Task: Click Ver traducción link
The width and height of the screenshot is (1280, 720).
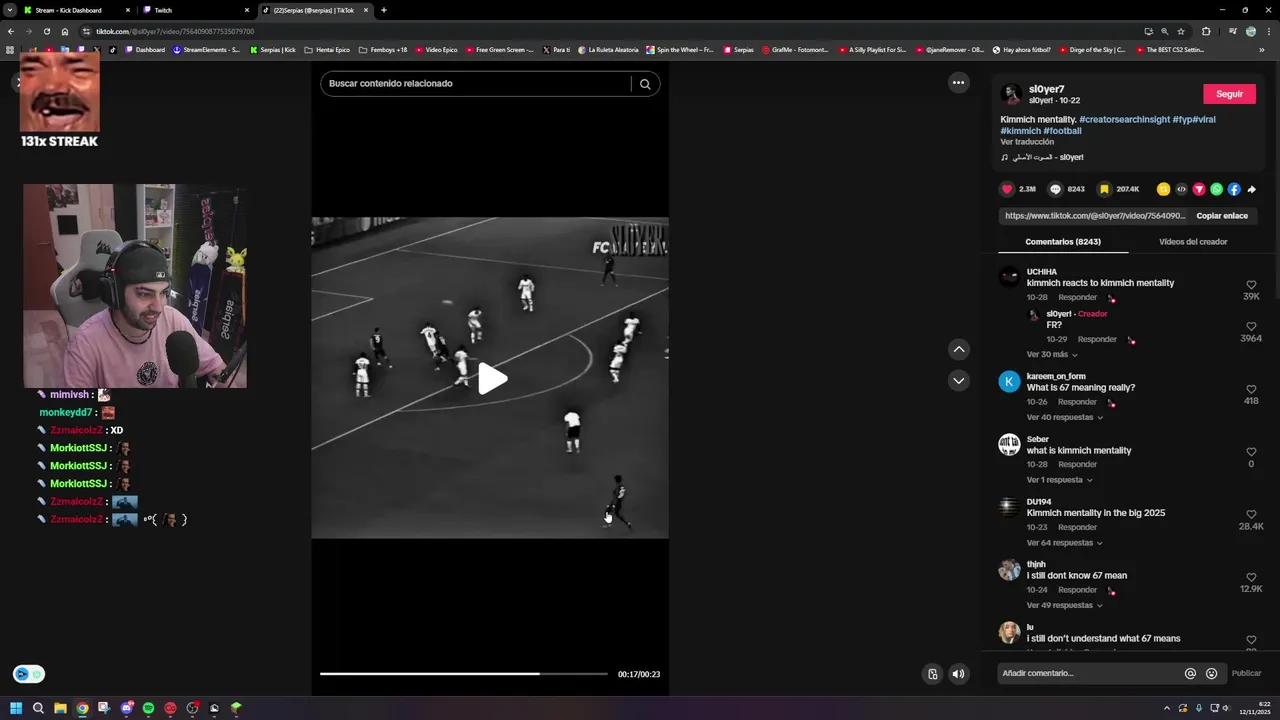Action: 1027,142
